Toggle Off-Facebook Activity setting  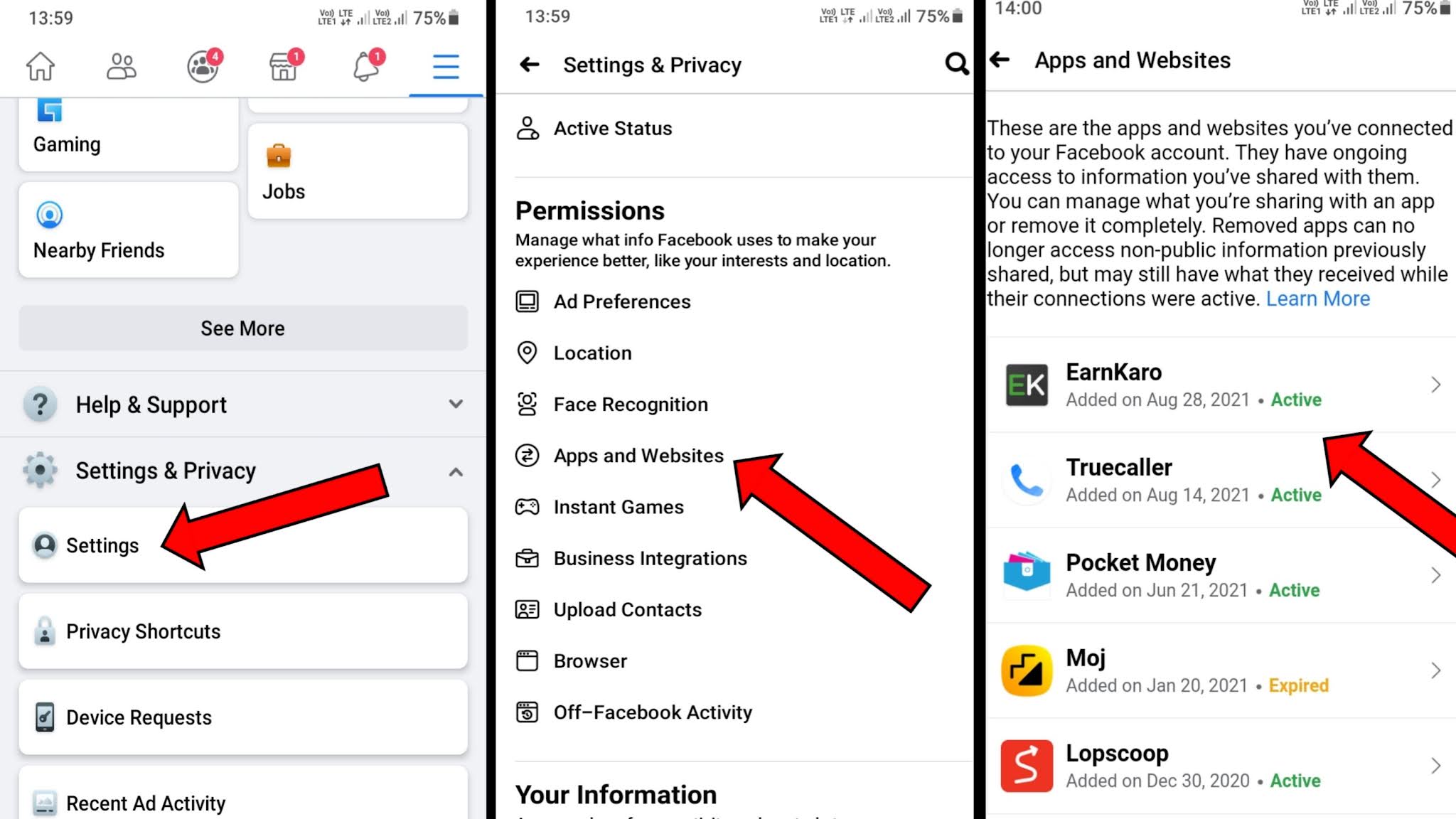click(654, 712)
